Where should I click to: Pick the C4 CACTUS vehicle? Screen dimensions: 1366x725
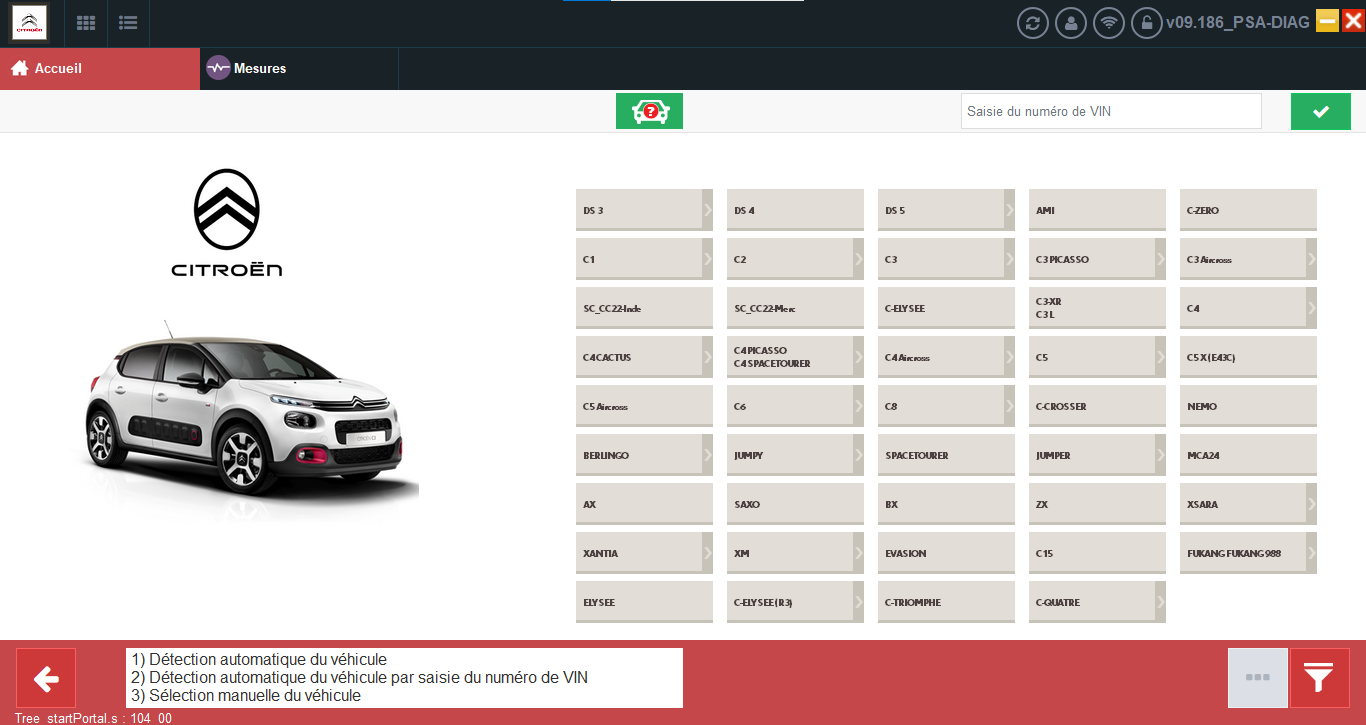coord(644,357)
